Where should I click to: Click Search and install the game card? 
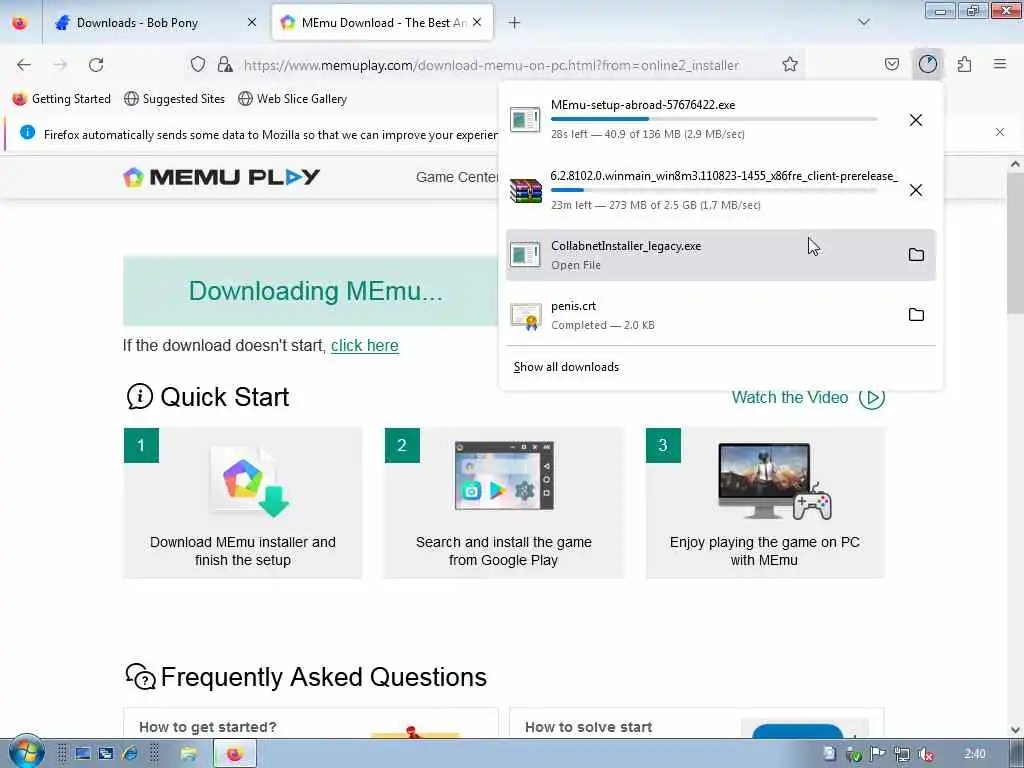(504, 503)
